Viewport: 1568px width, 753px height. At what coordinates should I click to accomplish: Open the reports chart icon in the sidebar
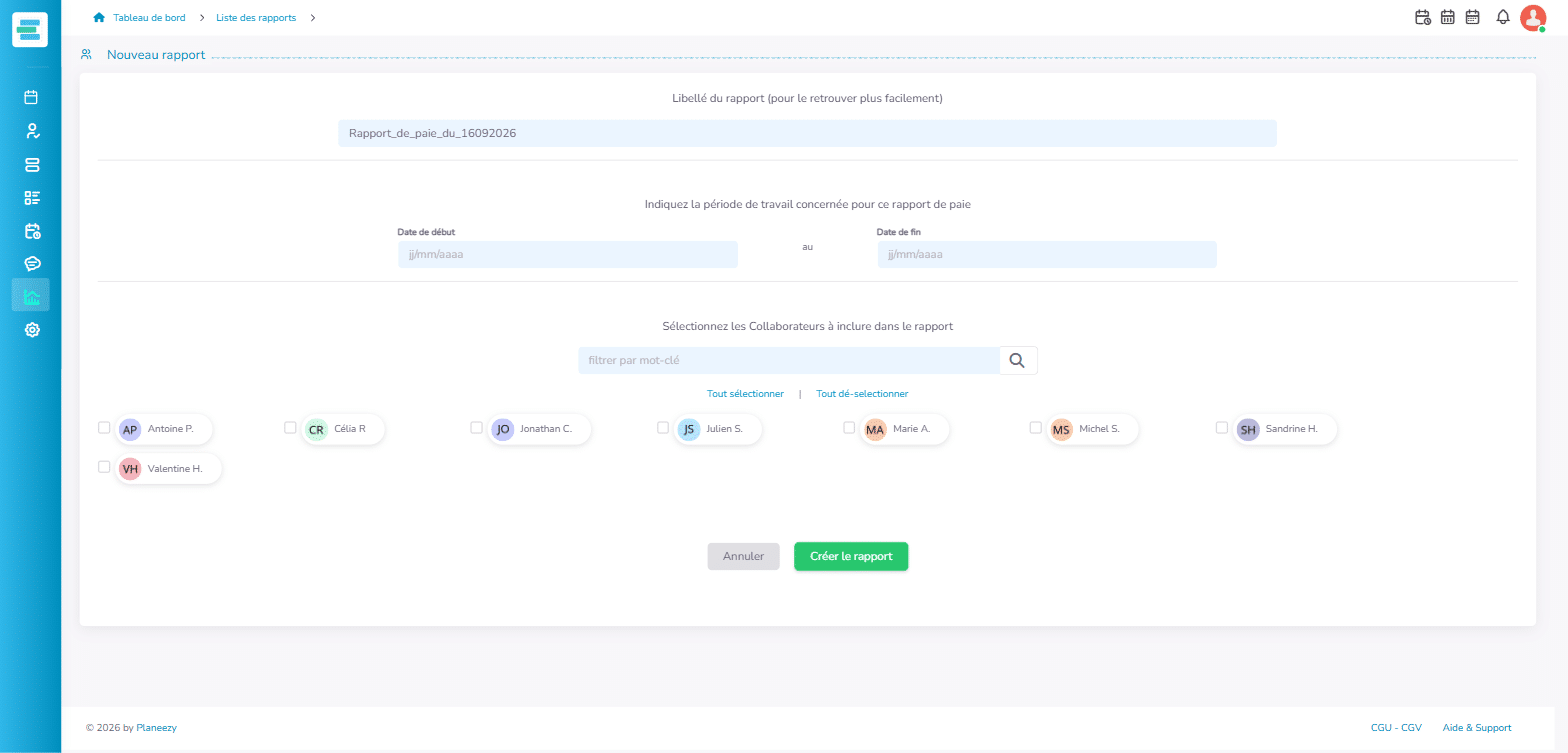31,296
